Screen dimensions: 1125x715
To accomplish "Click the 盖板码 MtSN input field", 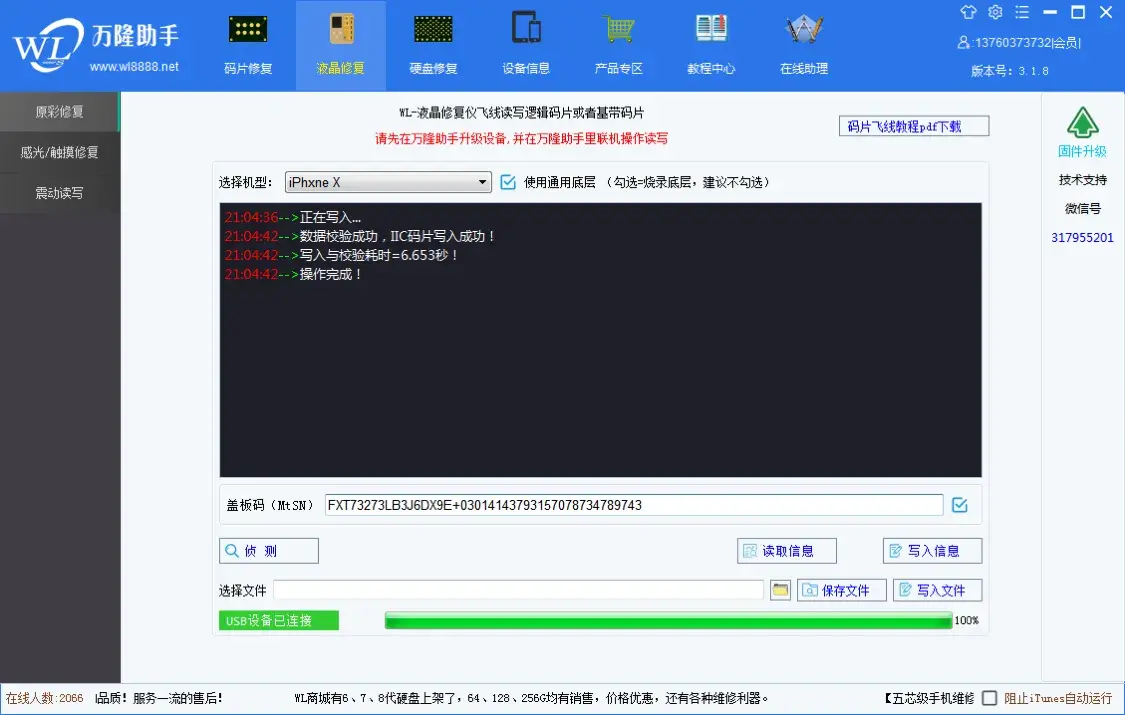I will [633, 505].
